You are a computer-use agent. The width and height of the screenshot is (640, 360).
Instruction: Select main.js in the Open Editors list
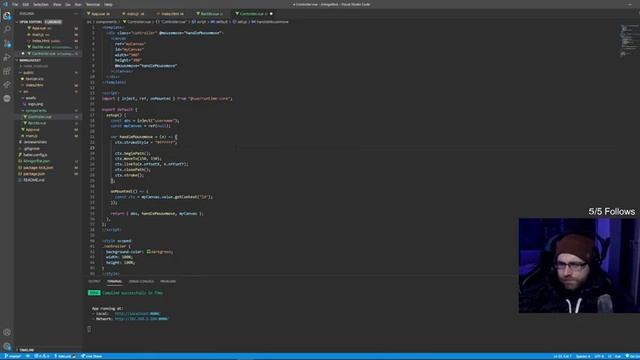point(48,35)
